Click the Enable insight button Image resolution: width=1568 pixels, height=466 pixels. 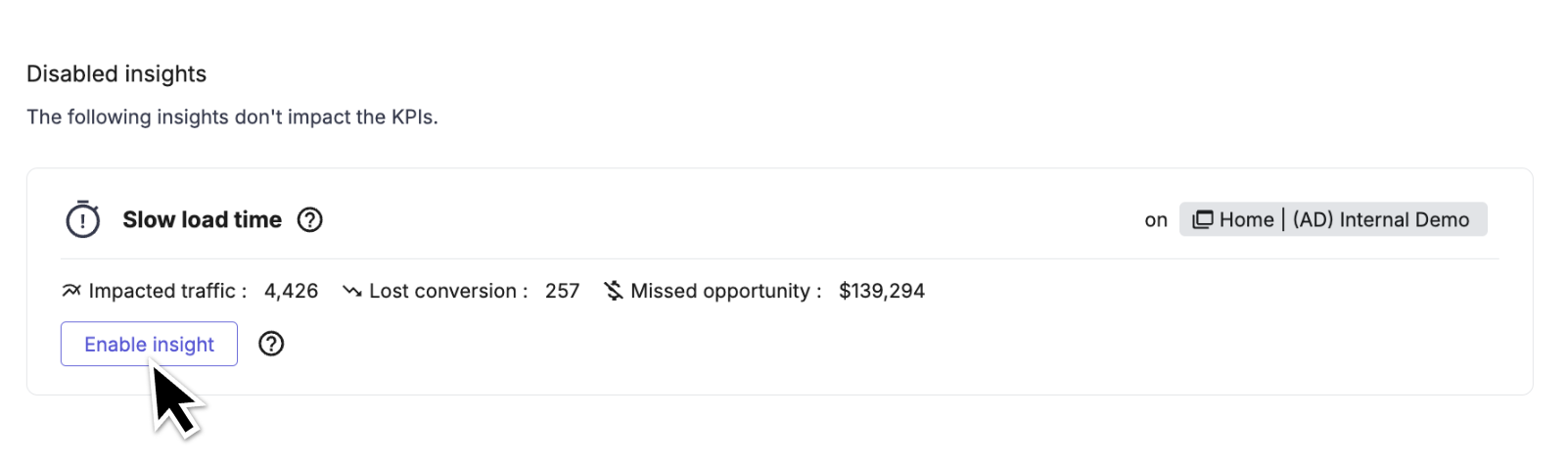[x=149, y=344]
